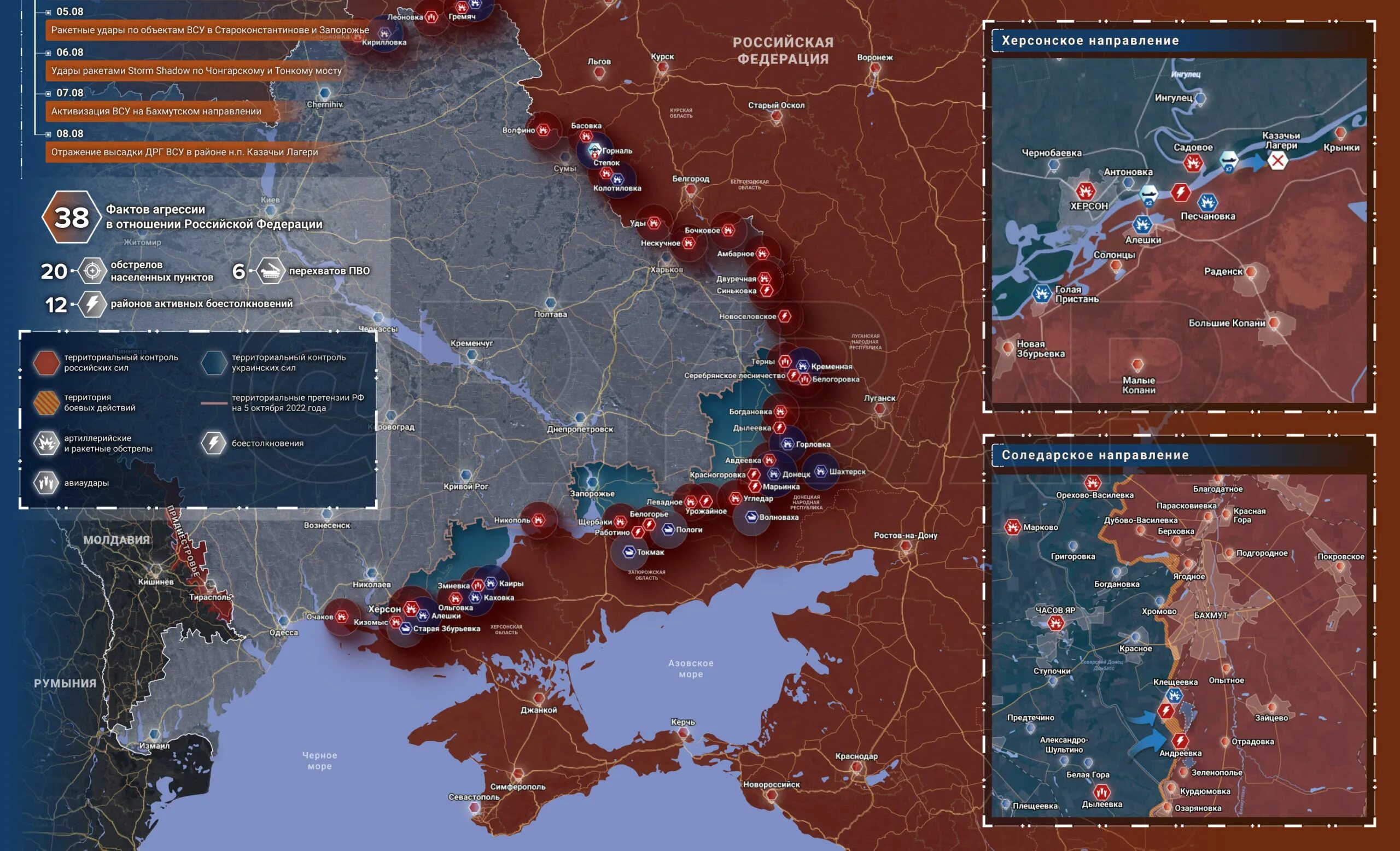Click the 'Днепропетровск' city label
Viewport: 1400px width, 851px height.
pos(580,429)
